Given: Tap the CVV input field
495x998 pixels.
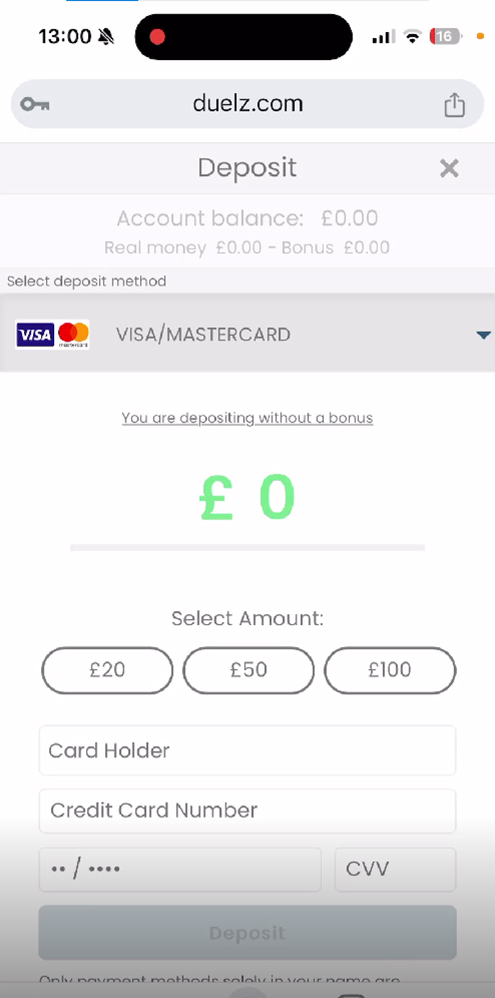Looking at the screenshot, I should pos(395,869).
